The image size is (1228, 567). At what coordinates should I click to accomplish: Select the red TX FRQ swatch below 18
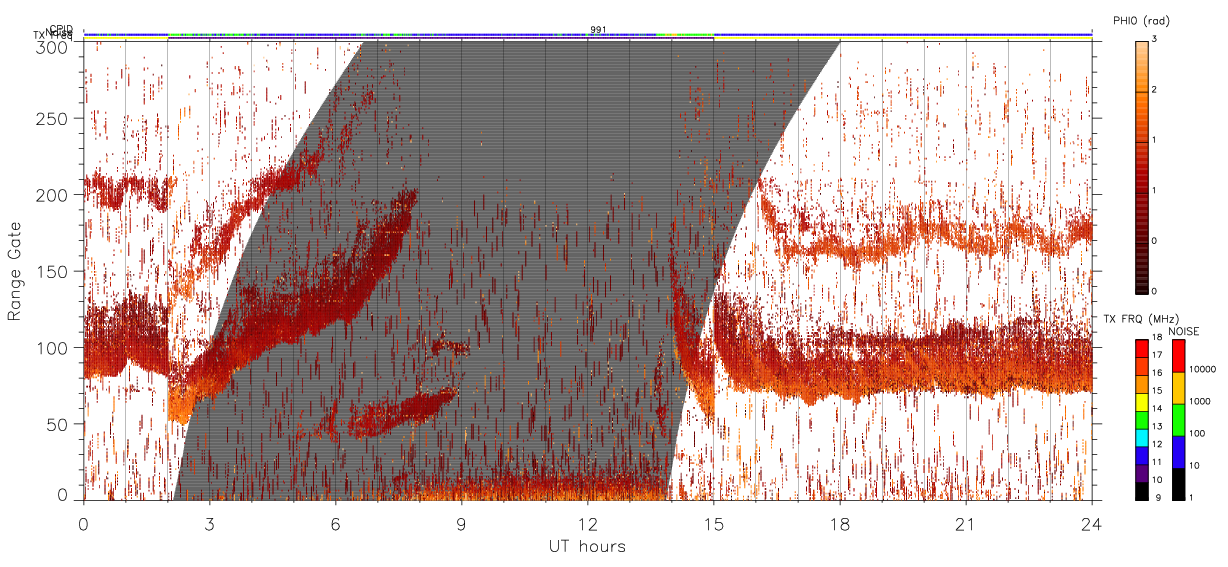1142,349
